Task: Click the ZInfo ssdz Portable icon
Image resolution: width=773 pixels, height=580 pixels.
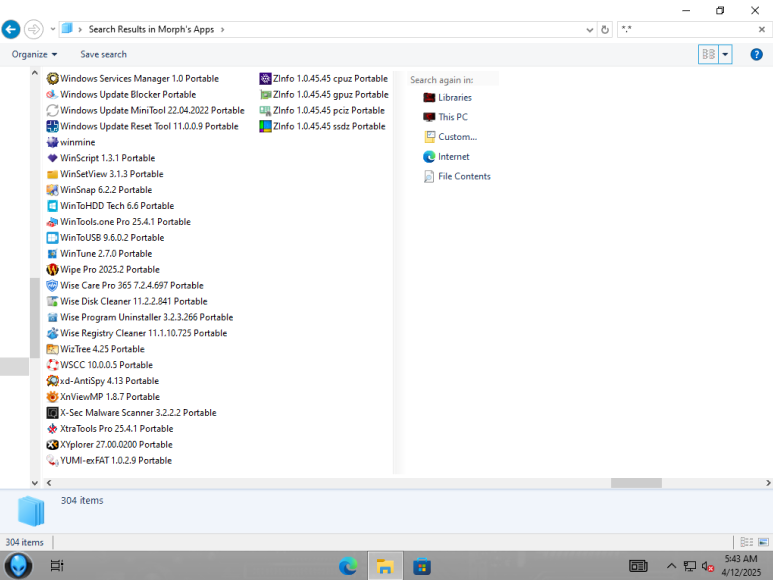Action: 265,126
